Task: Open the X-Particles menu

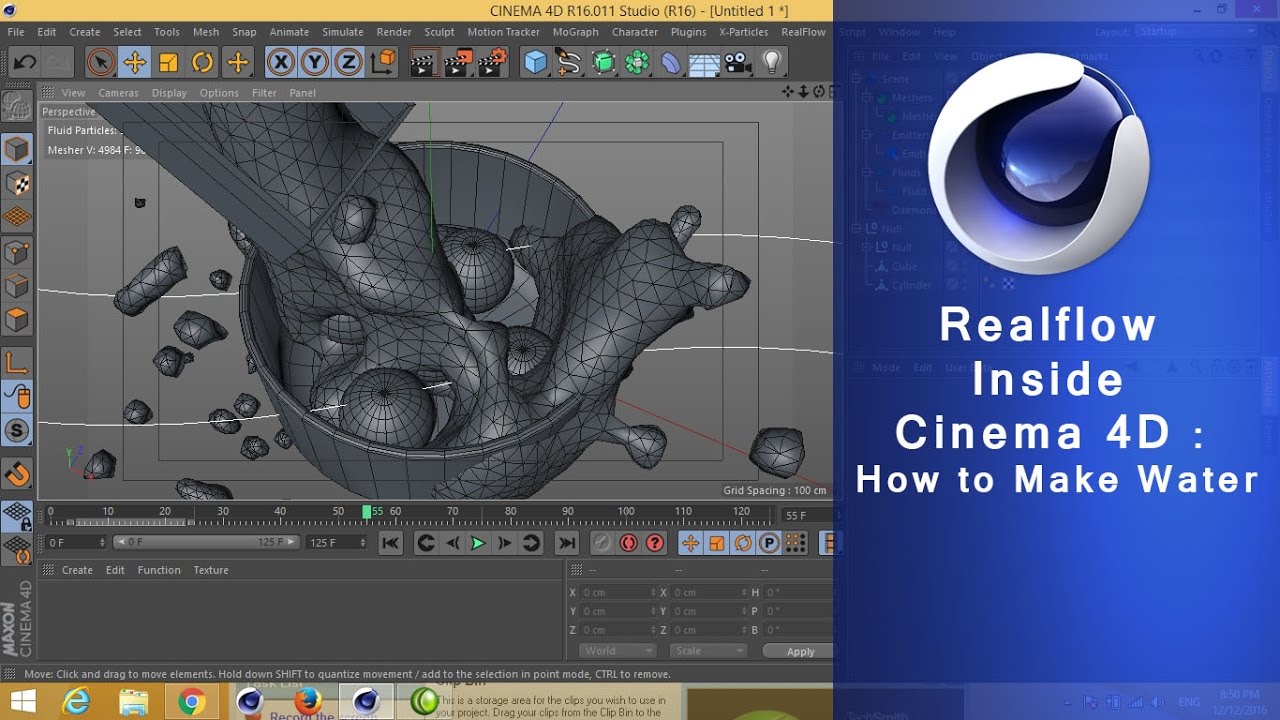Action: pyautogui.click(x=743, y=32)
